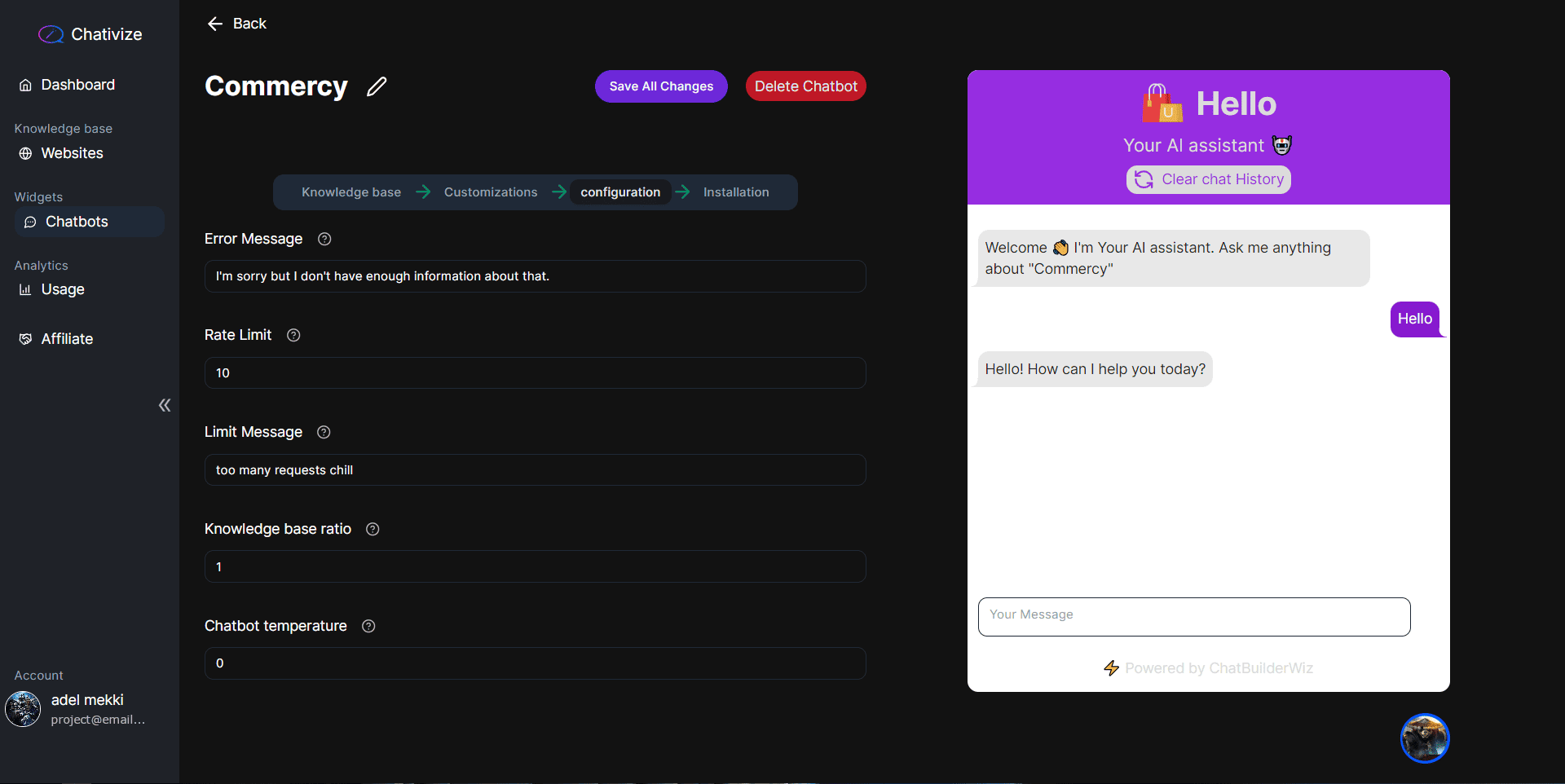Click the Your Message chat input
Screen dimensions: 1565x784
point(1194,617)
